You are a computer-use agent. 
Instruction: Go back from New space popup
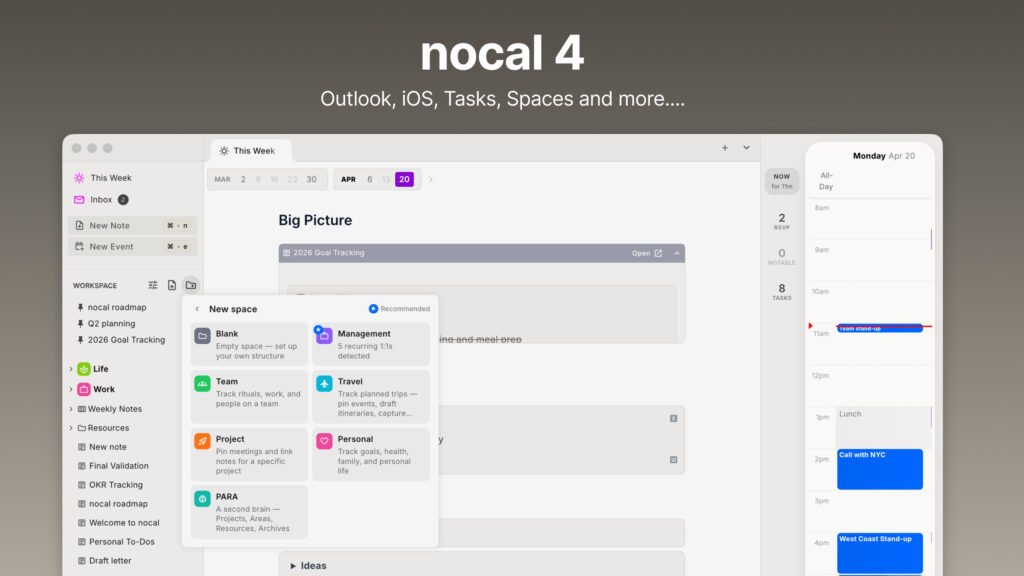[x=197, y=309]
